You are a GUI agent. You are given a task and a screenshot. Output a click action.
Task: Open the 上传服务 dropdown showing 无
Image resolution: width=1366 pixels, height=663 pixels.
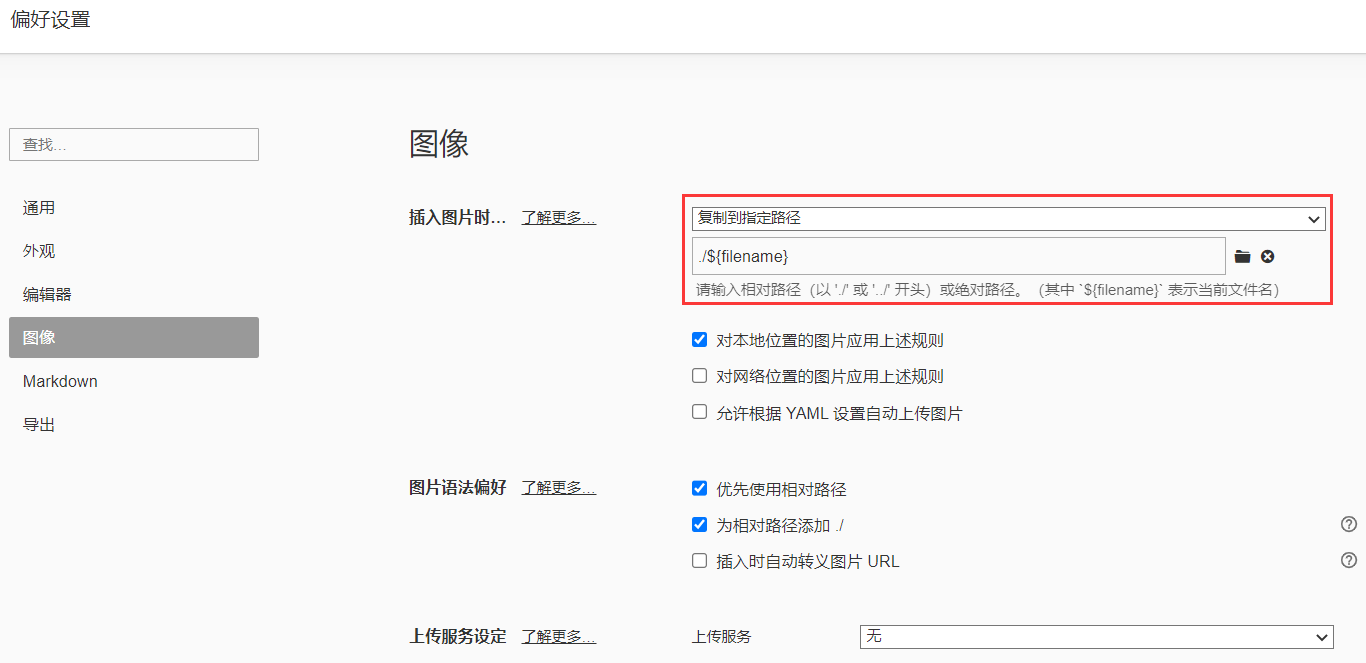point(1096,637)
